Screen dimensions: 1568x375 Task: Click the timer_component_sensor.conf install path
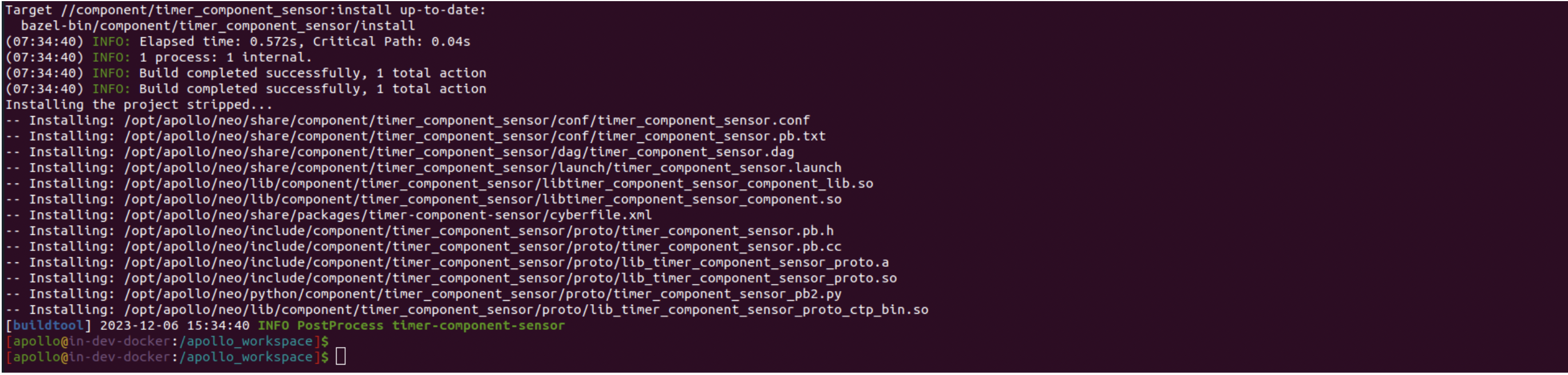(467, 121)
